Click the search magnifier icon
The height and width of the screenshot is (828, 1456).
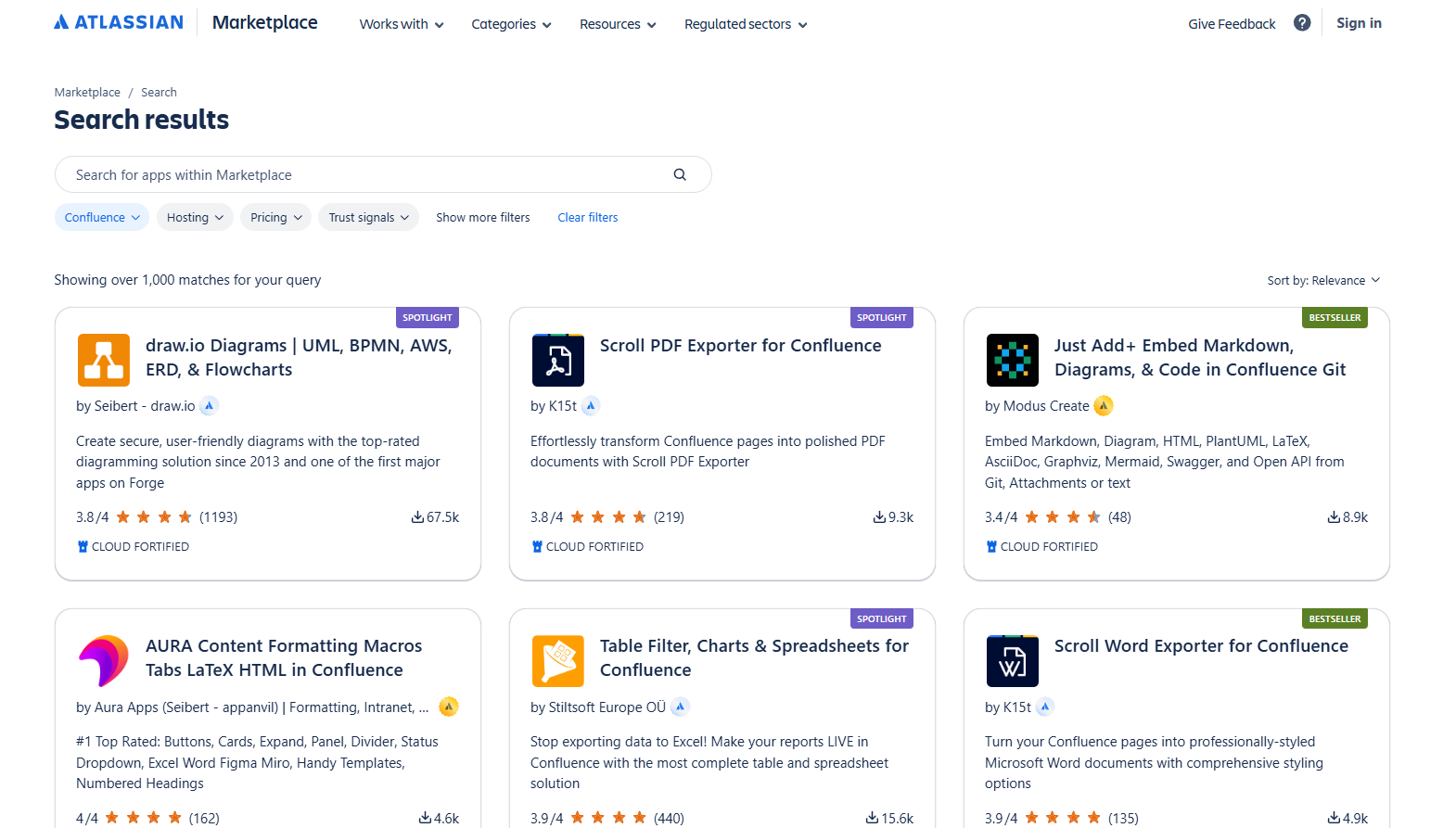(x=680, y=174)
